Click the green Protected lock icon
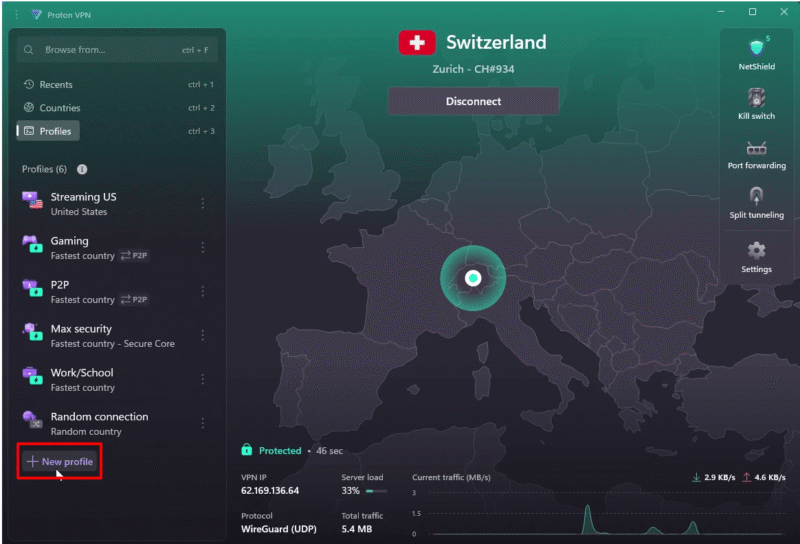 [x=246, y=450]
